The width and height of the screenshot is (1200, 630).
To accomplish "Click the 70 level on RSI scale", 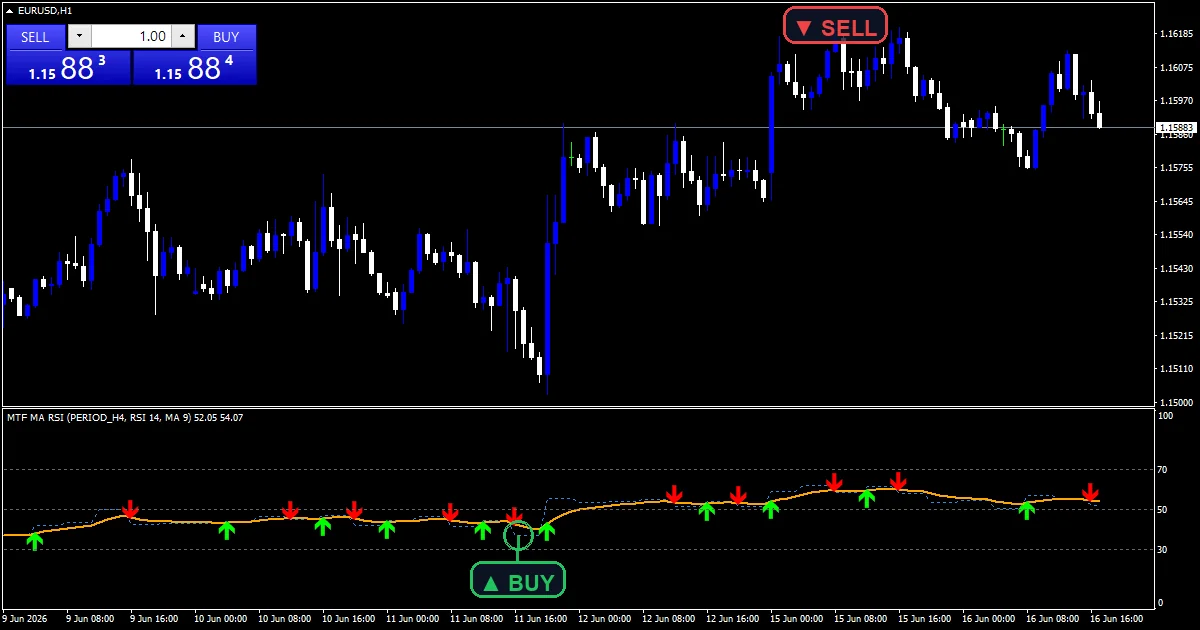I will point(1164,469).
